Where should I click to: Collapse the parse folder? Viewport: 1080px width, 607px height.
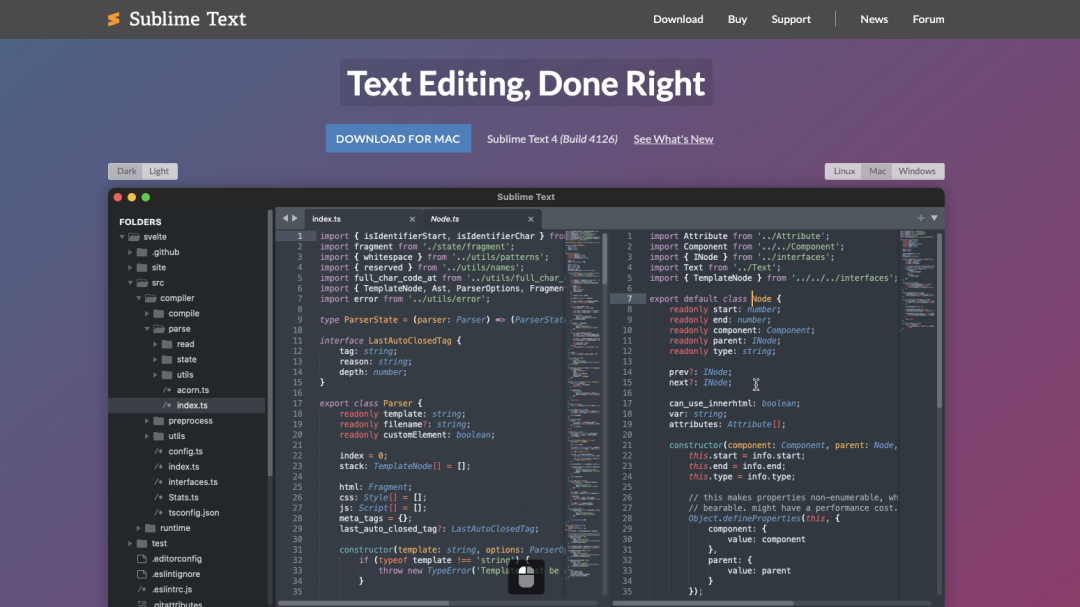(x=147, y=329)
